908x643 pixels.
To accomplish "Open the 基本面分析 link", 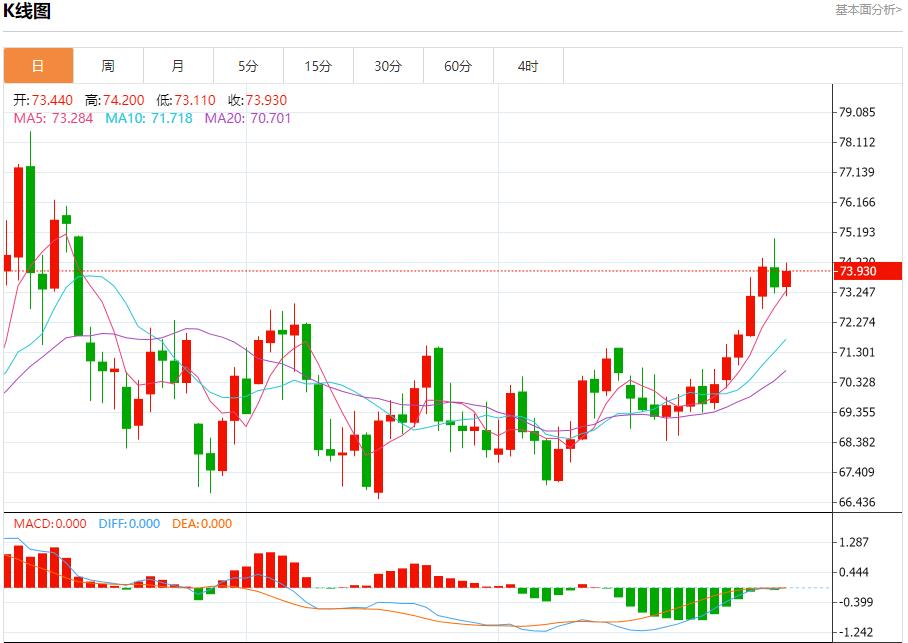I will pos(868,10).
